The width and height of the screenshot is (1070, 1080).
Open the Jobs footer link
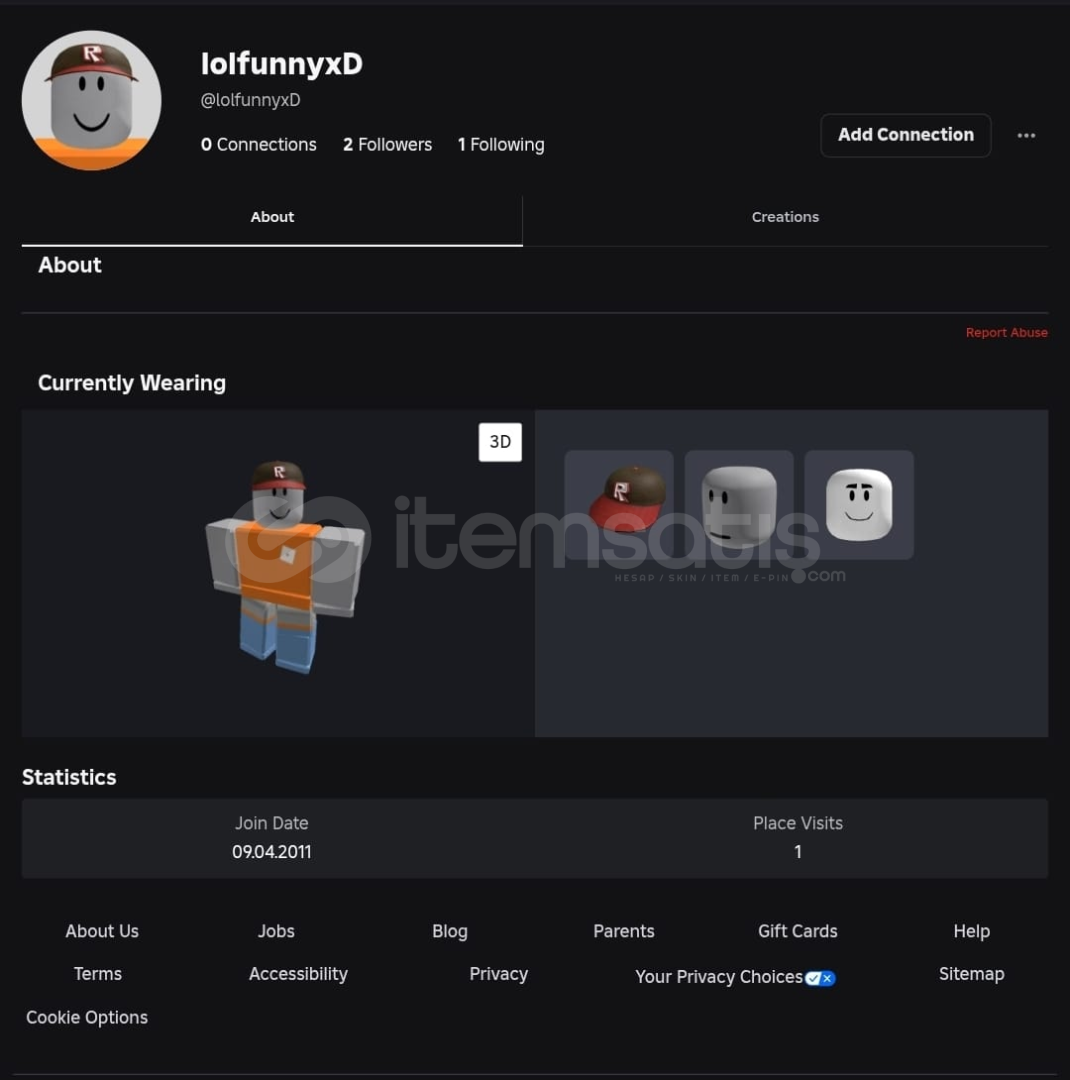[x=276, y=931]
